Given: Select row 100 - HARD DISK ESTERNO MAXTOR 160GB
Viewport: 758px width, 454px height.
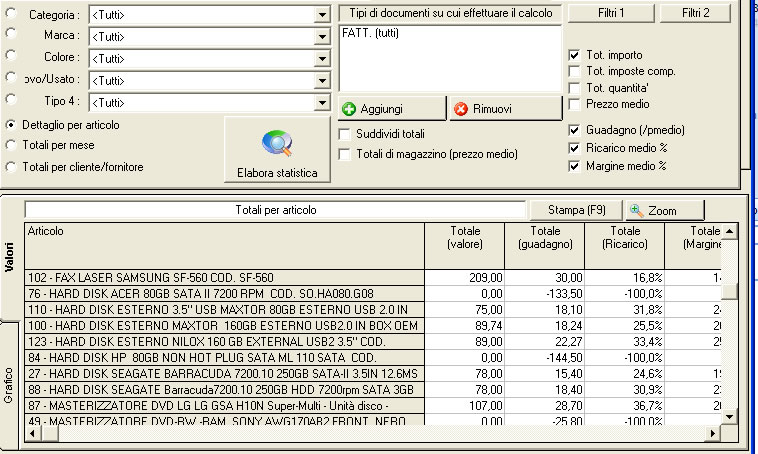Looking at the screenshot, I should pos(224,325).
